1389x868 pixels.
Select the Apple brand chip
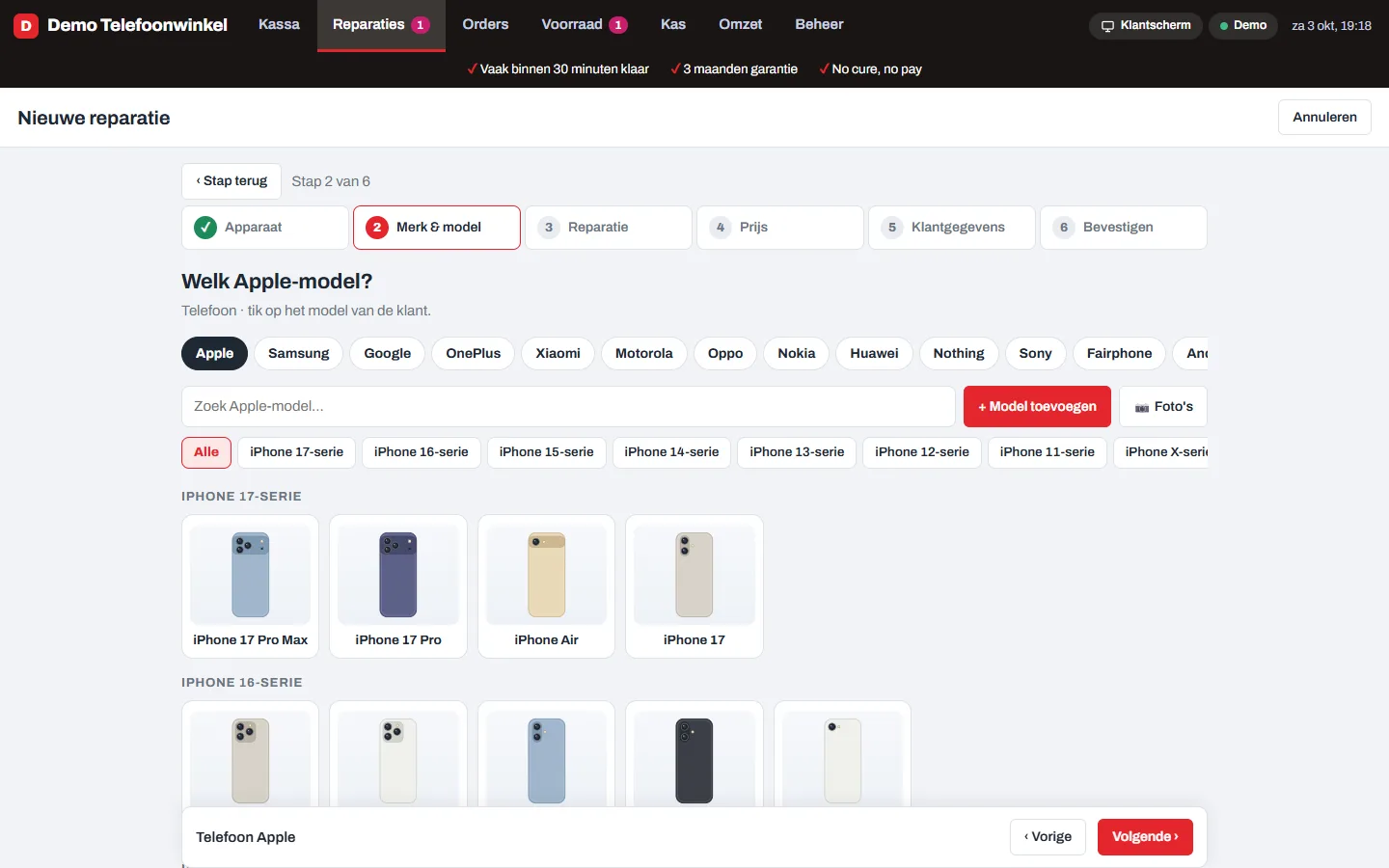214,354
